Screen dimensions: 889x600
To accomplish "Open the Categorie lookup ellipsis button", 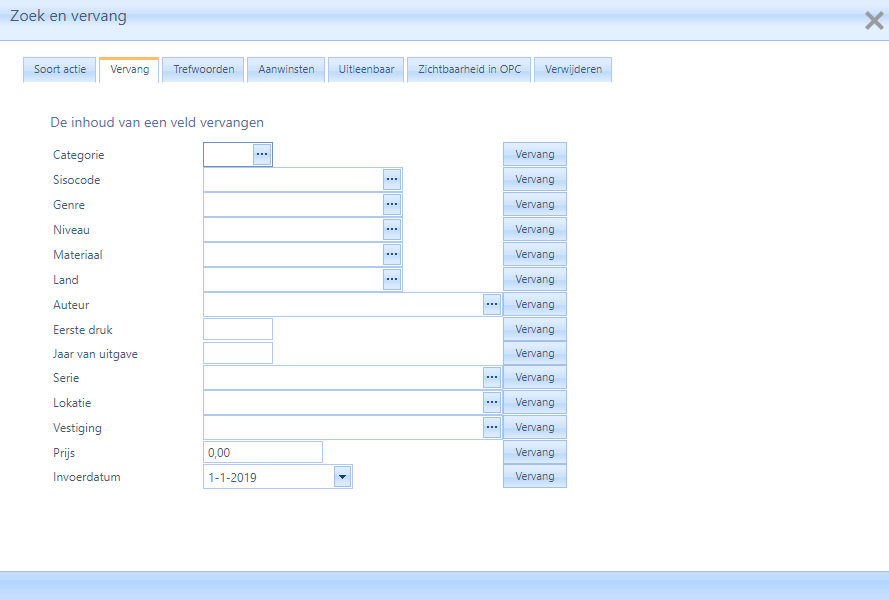I will click(262, 154).
